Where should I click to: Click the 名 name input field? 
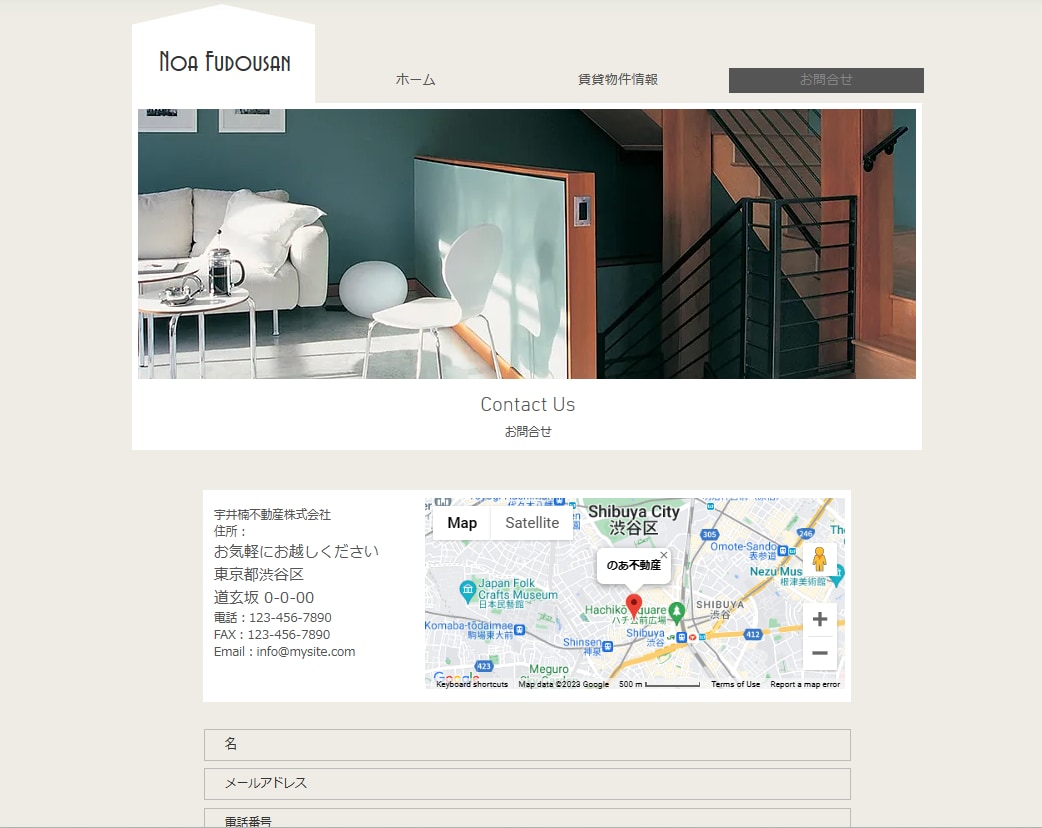[x=527, y=745]
